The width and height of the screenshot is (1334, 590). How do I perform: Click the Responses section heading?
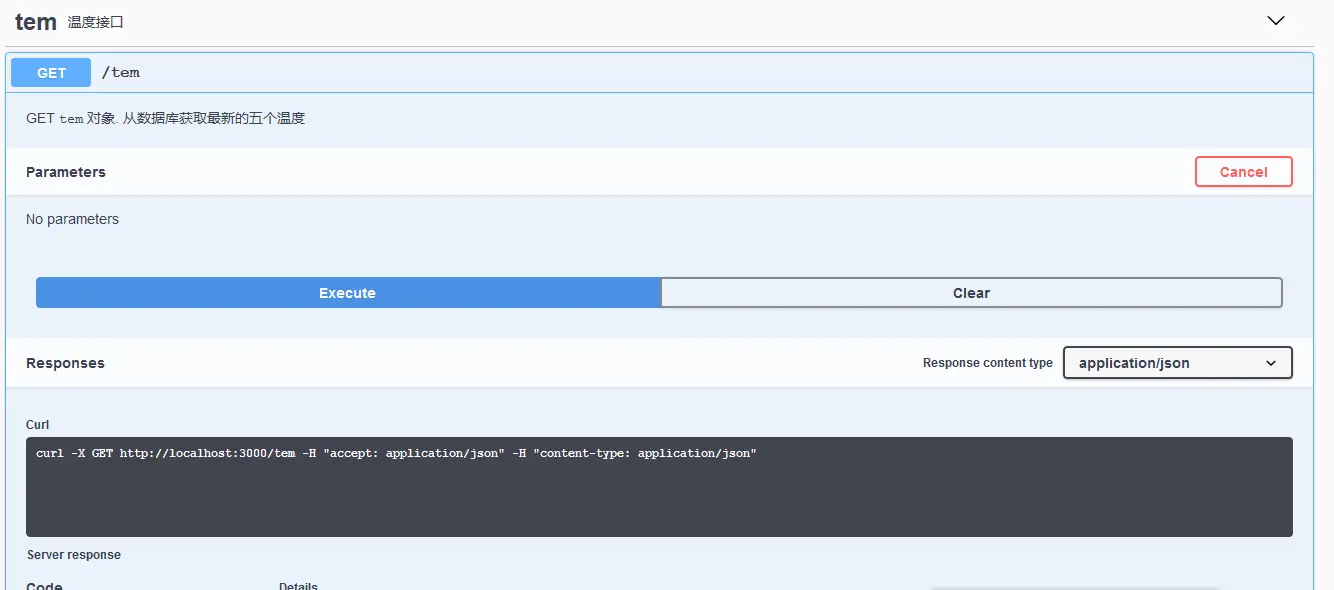(x=65, y=363)
